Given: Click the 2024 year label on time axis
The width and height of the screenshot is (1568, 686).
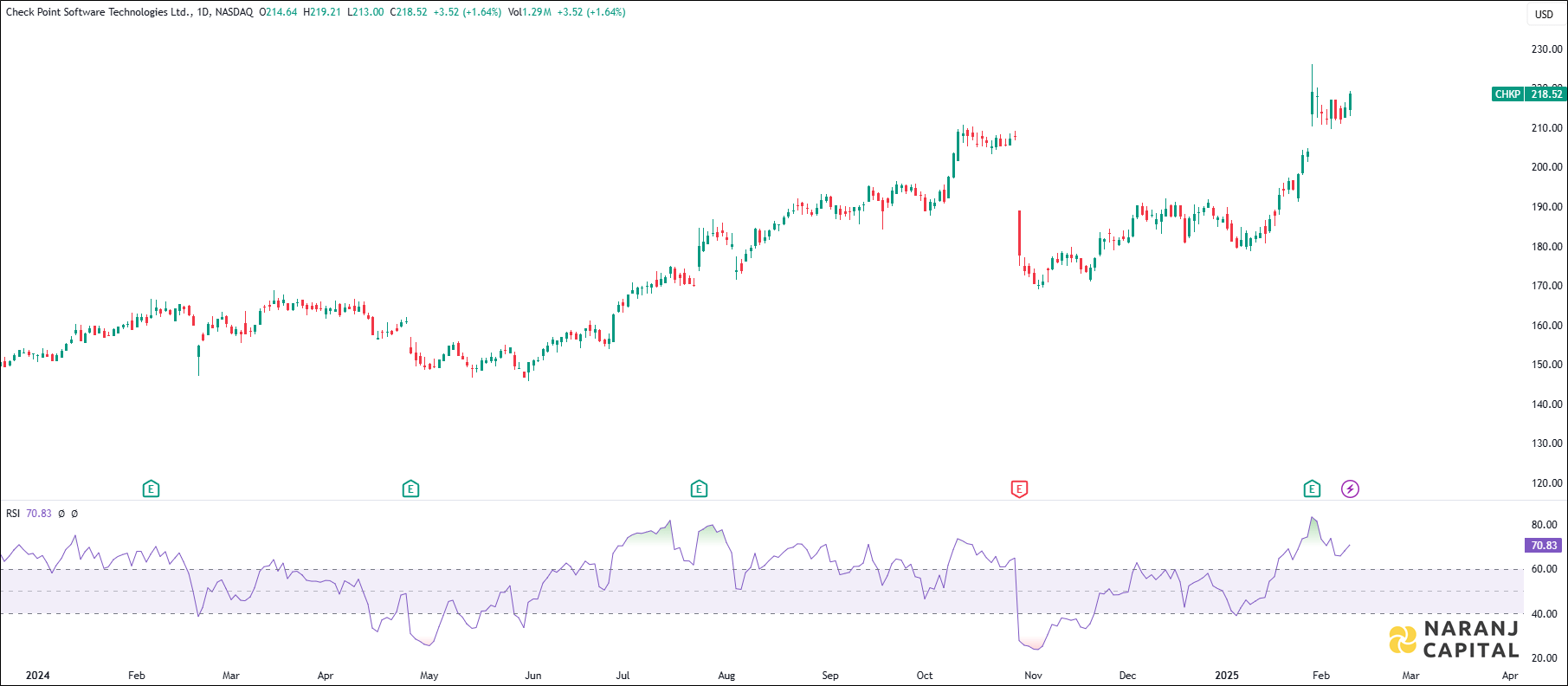Looking at the screenshot, I should pyautogui.click(x=37, y=676).
